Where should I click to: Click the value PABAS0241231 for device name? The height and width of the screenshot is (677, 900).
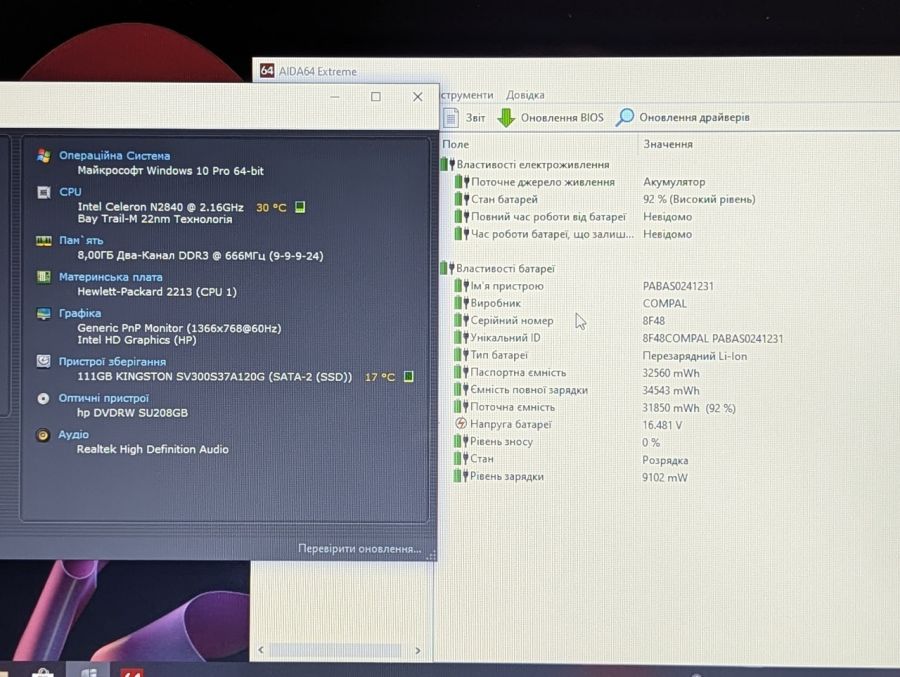tap(678, 286)
